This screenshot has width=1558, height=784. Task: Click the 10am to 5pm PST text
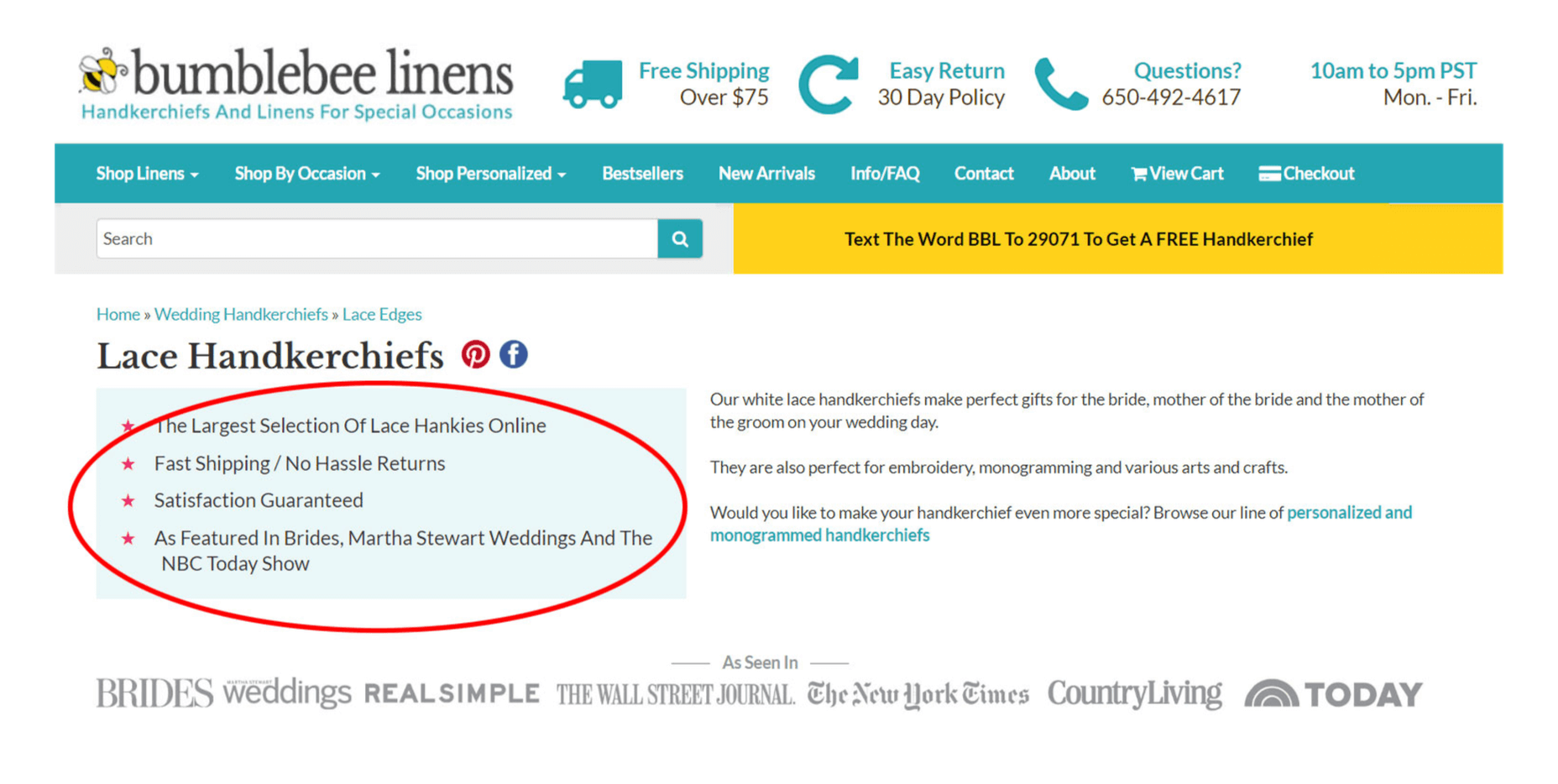pos(1393,71)
